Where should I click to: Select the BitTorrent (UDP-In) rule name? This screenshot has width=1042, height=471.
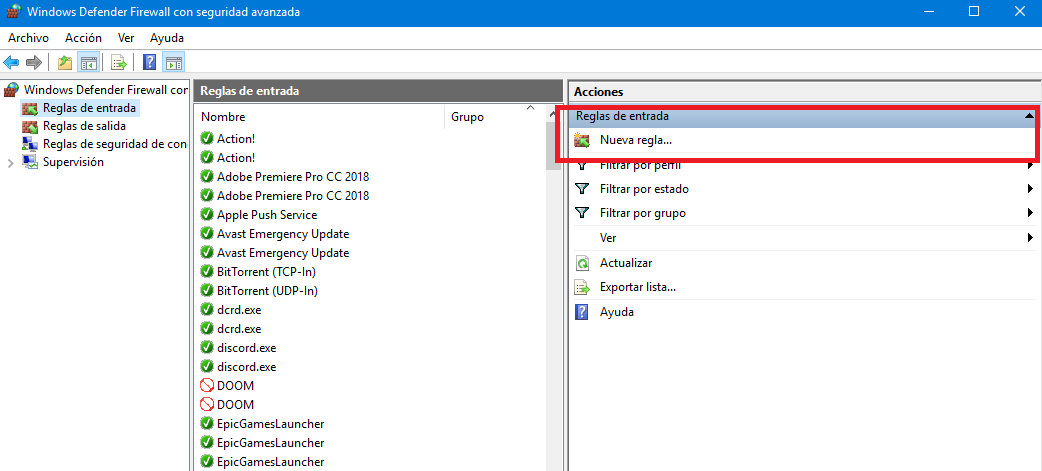coord(266,291)
